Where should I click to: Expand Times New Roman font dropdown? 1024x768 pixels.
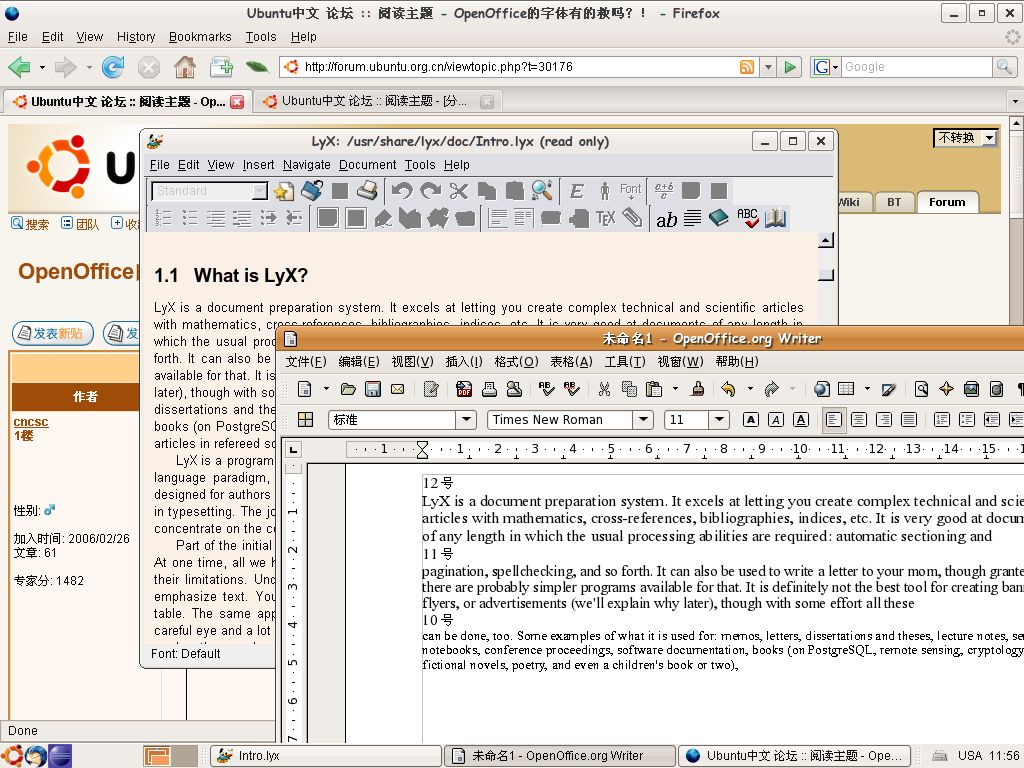[x=643, y=420]
